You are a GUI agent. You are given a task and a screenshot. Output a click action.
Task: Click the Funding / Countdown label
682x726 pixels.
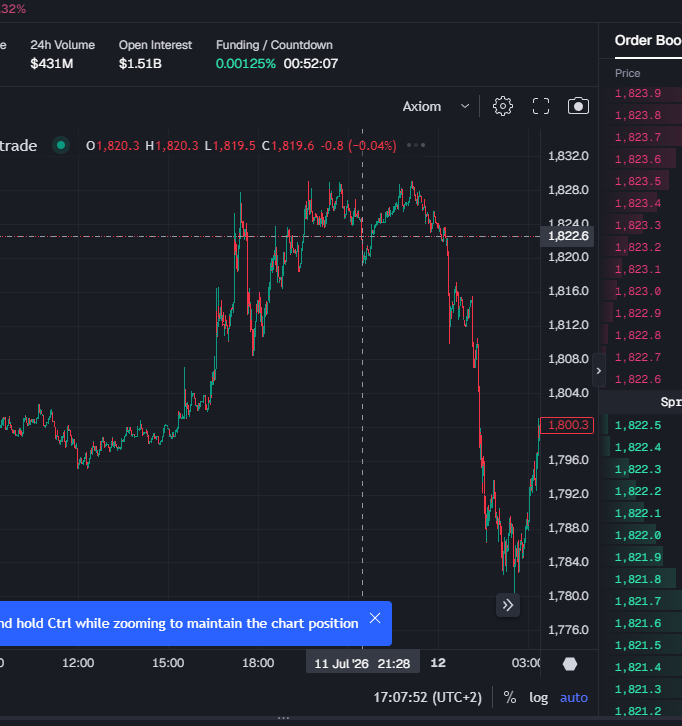click(x=274, y=45)
